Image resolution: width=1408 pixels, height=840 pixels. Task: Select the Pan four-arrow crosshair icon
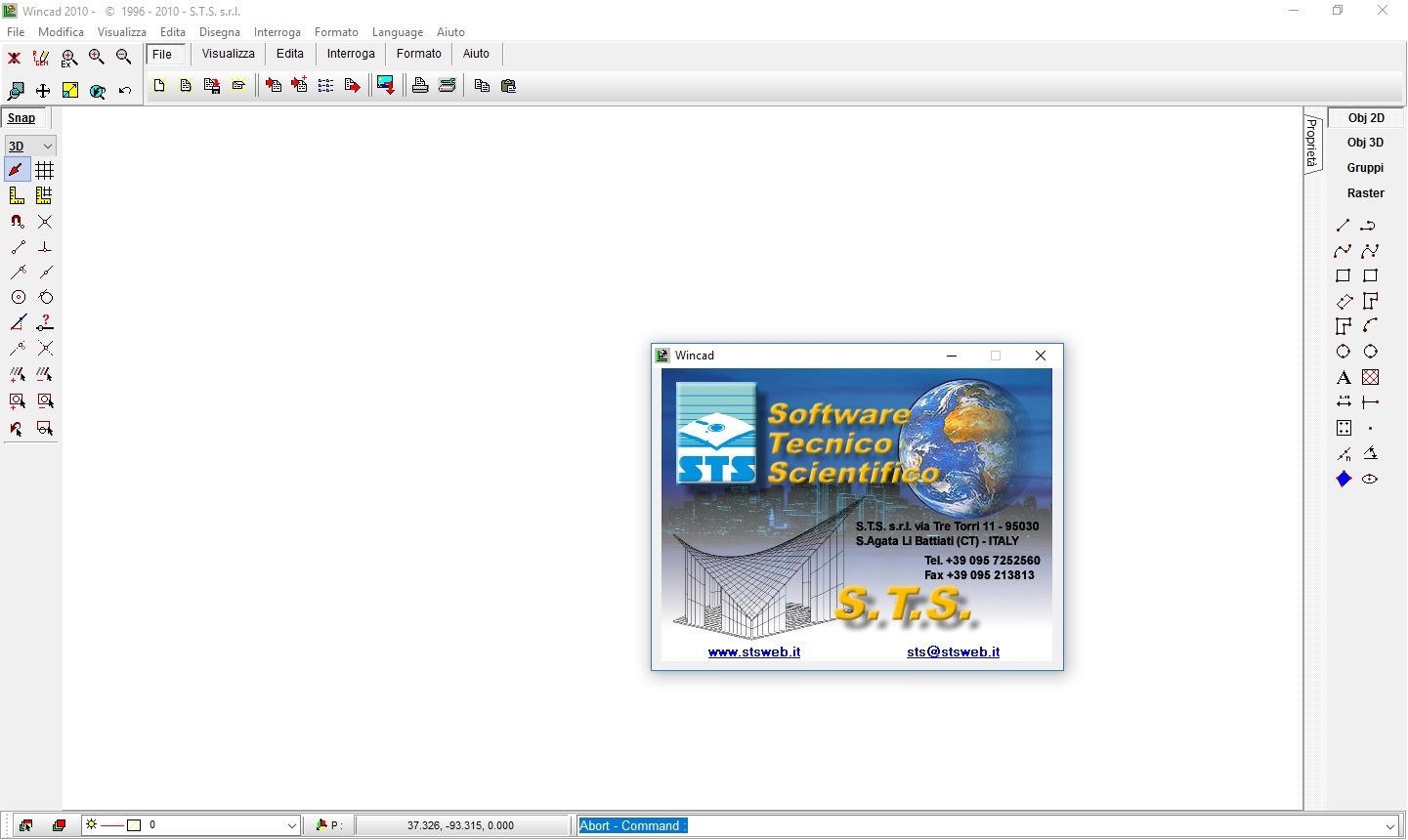pos(43,91)
